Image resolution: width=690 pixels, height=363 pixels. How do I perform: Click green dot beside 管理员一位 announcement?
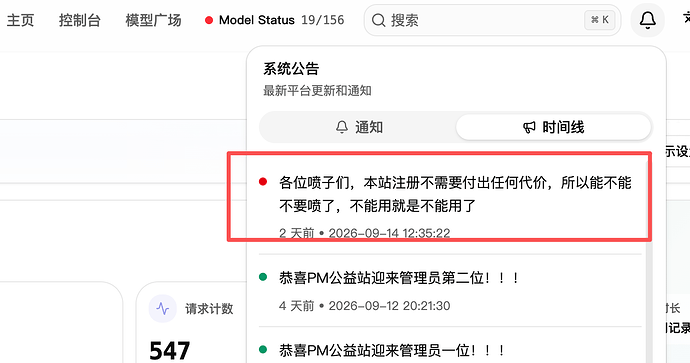point(263,349)
